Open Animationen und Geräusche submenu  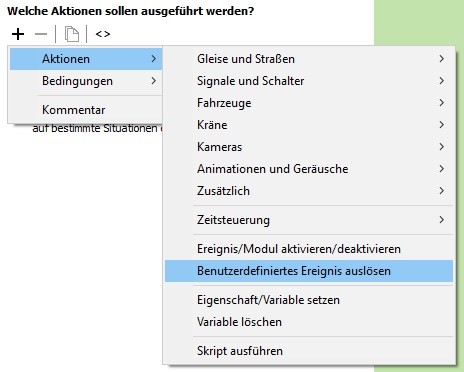click(309, 169)
